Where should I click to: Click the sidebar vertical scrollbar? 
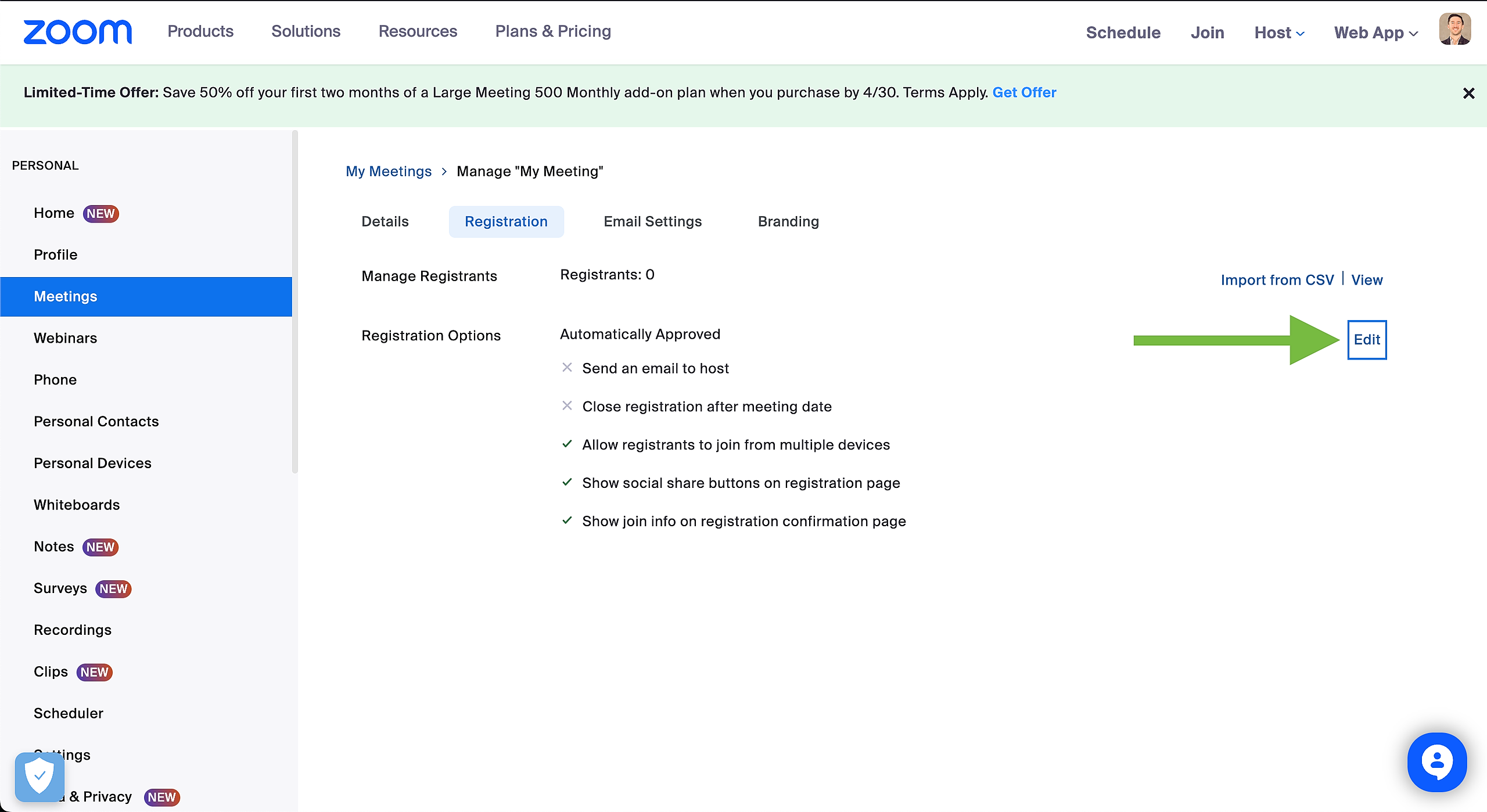(x=295, y=302)
